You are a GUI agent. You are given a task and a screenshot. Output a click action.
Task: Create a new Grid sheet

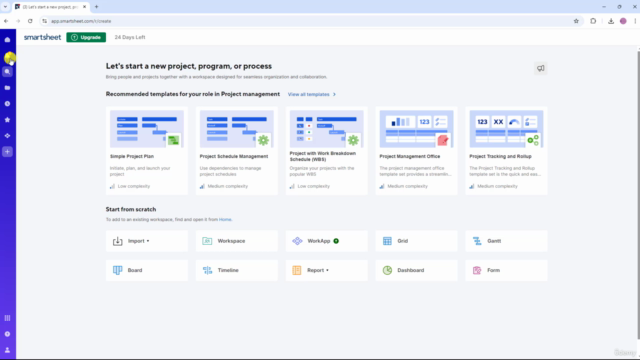tap(416, 241)
